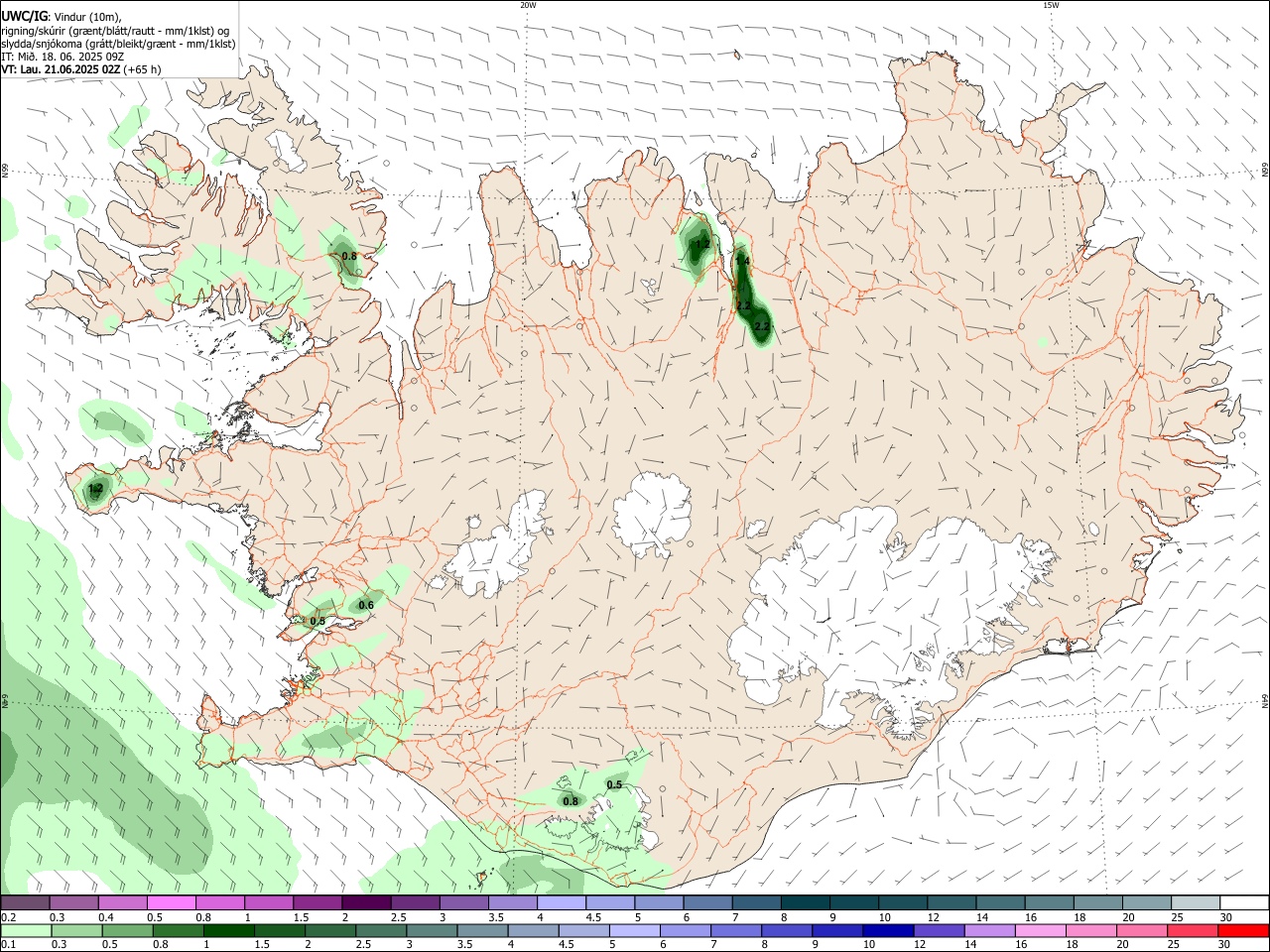Click the 1.2 value in northern Iceland

702,244
